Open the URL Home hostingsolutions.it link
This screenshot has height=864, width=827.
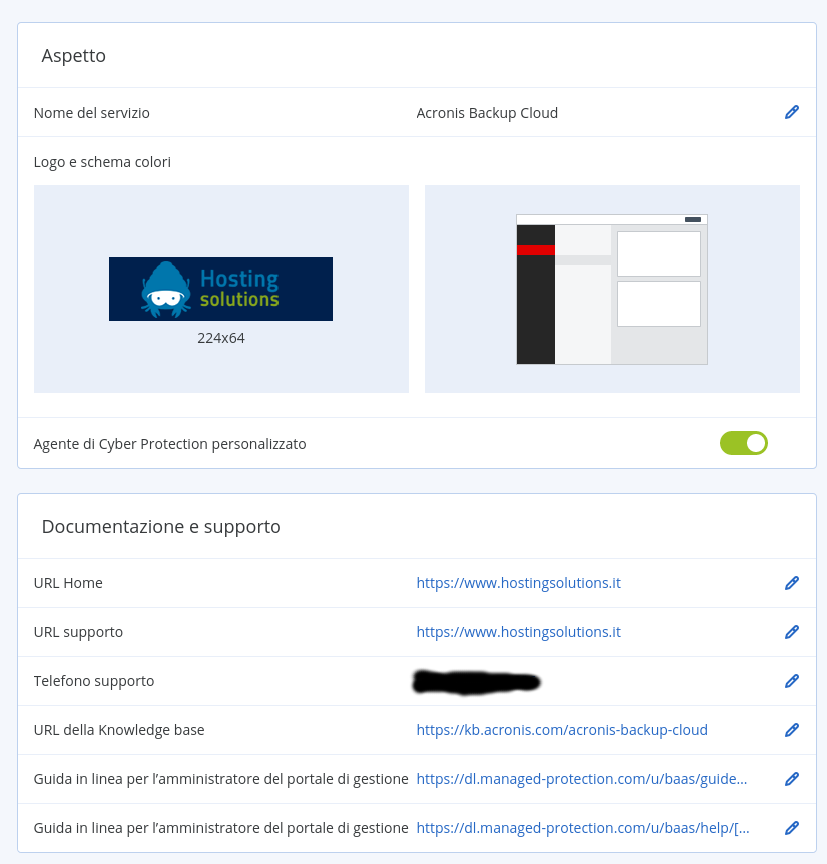pos(518,583)
